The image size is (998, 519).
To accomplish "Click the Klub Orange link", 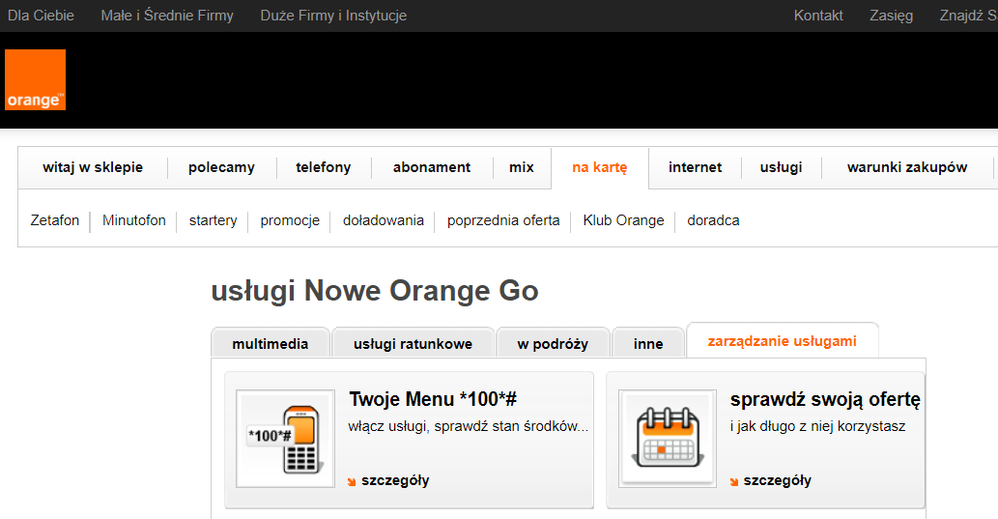I will (x=624, y=220).
